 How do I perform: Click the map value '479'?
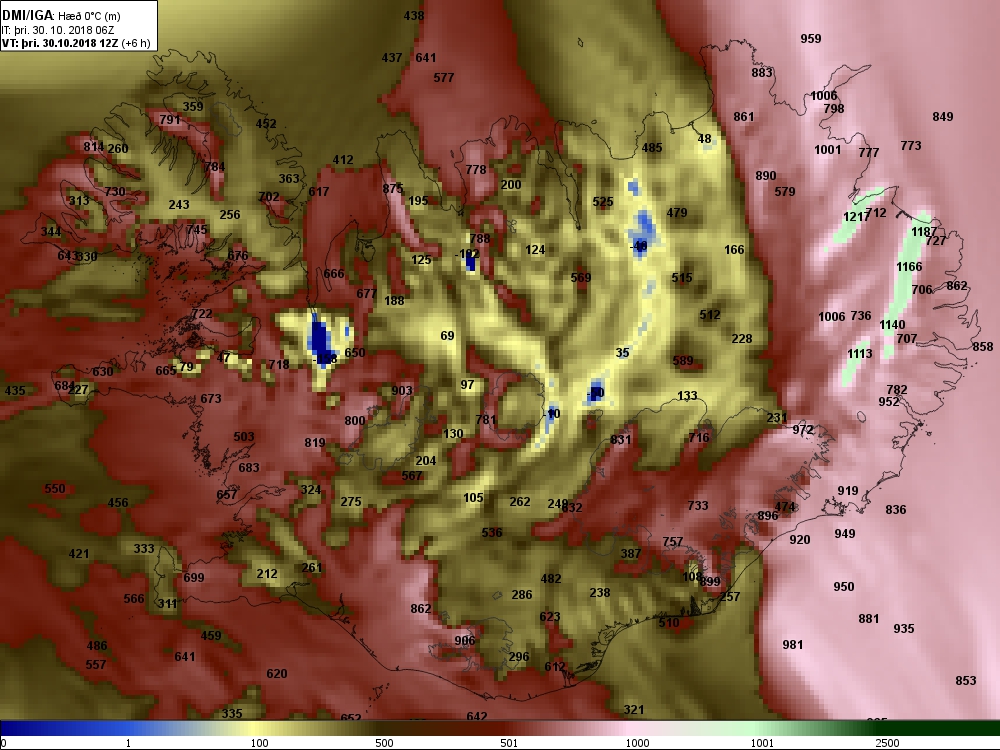[677, 212]
